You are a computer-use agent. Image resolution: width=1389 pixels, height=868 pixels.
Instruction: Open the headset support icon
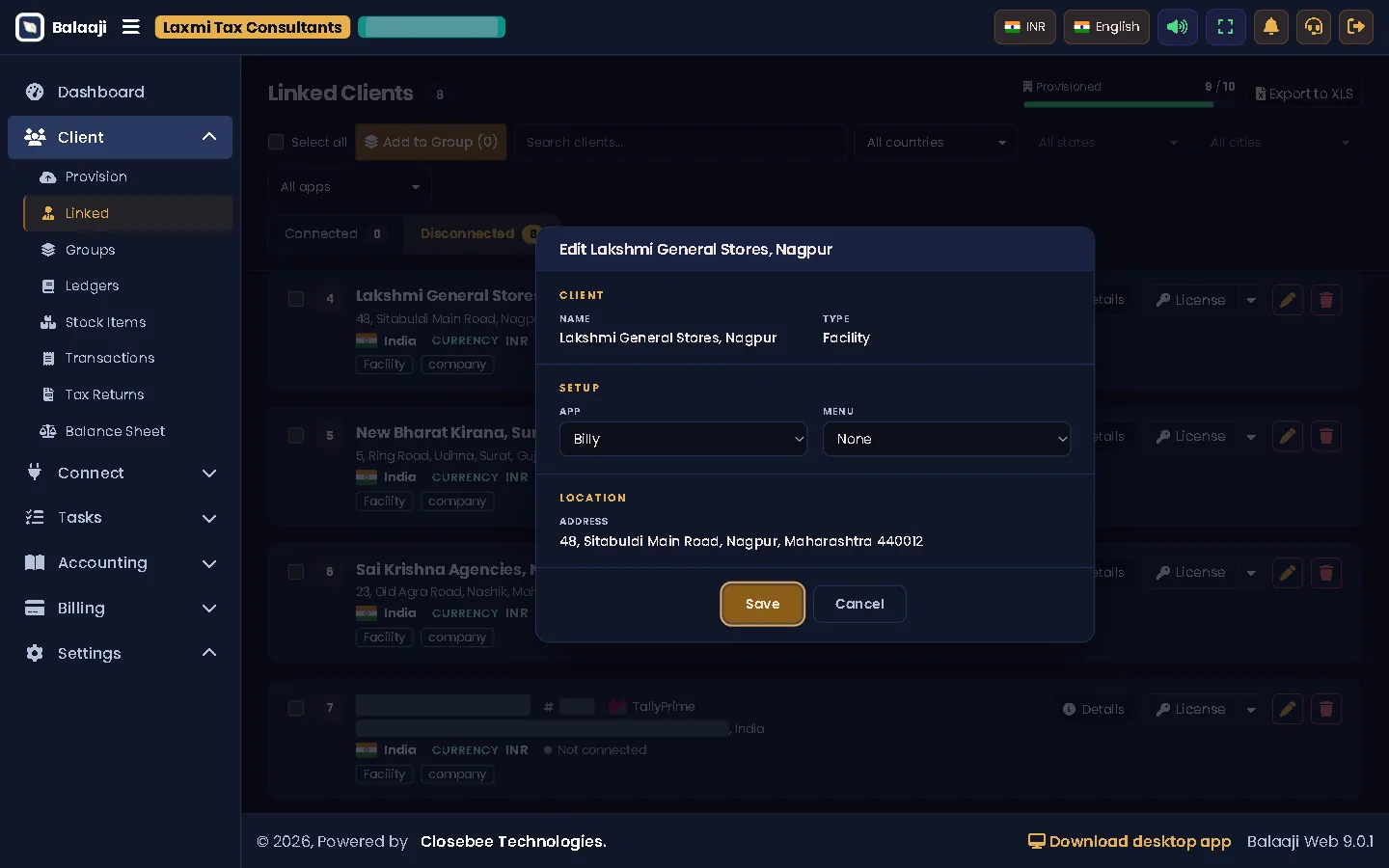[1314, 27]
